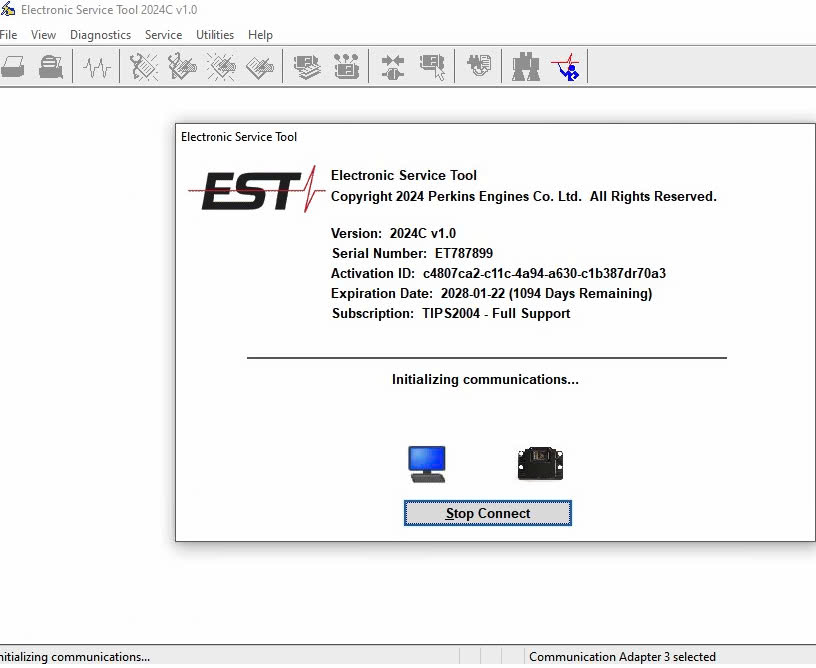Open the WinFlash toolbar icon

pos(479,68)
